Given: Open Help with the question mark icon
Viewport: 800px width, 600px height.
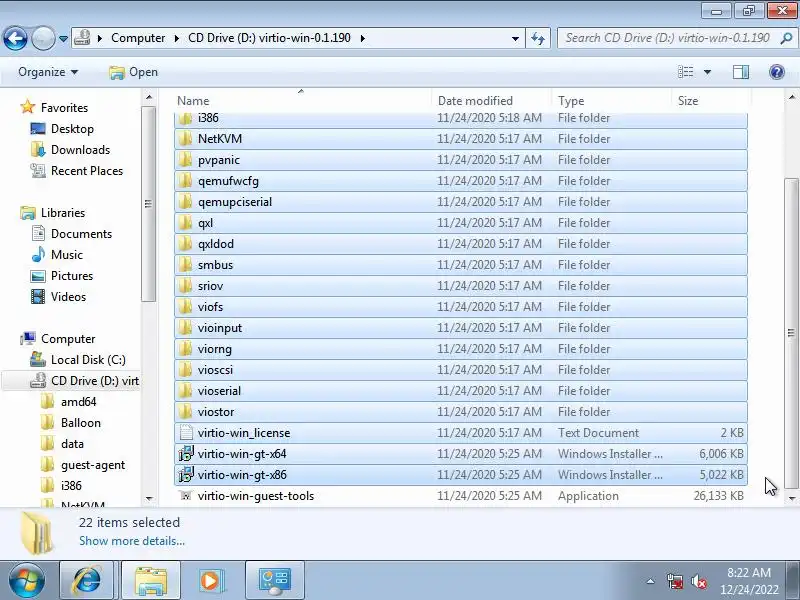Looking at the screenshot, I should [x=777, y=72].
